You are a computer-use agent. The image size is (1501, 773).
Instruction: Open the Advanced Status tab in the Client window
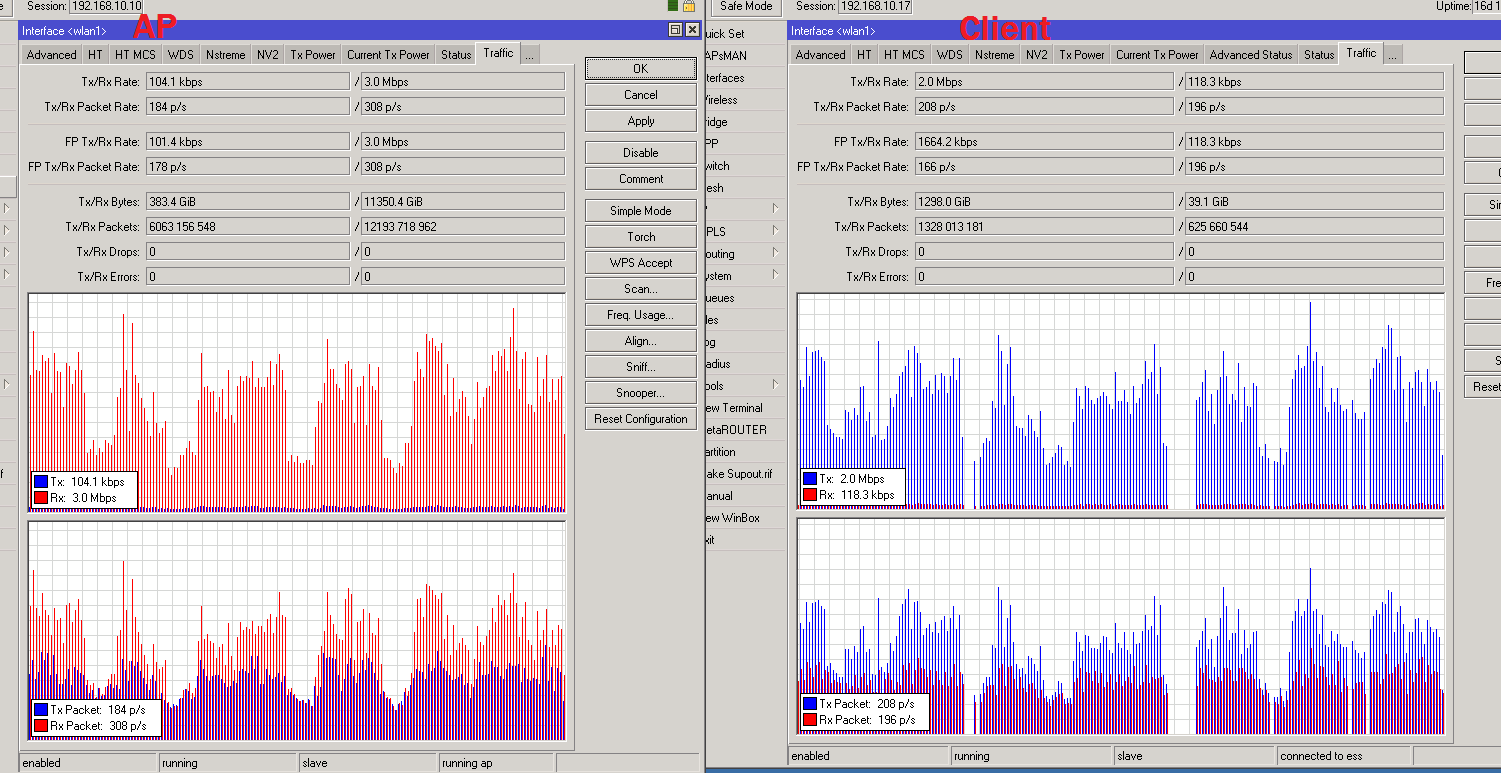tap(1250, 55)
